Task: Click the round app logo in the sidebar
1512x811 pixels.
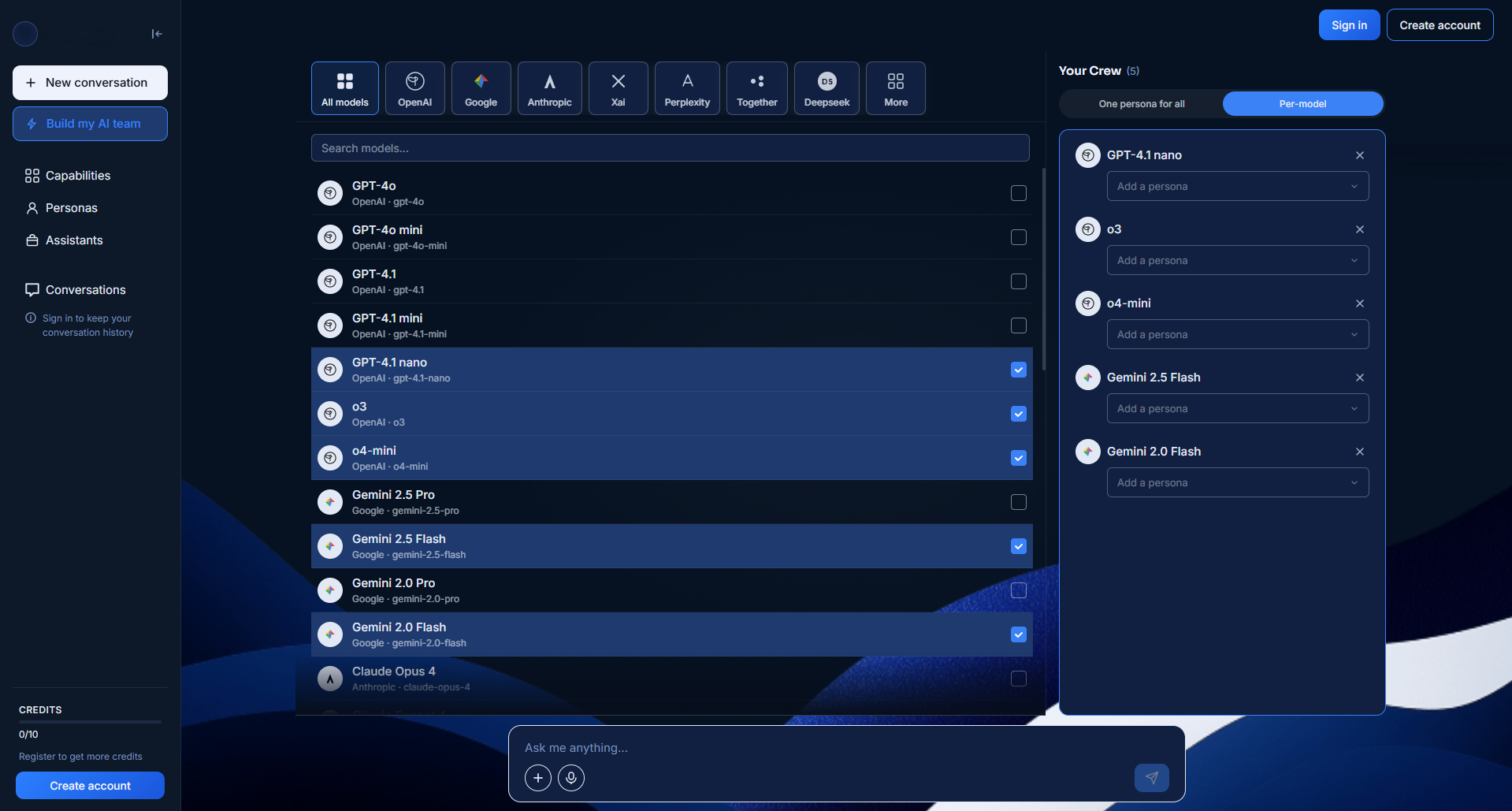Action: [25, 34]
